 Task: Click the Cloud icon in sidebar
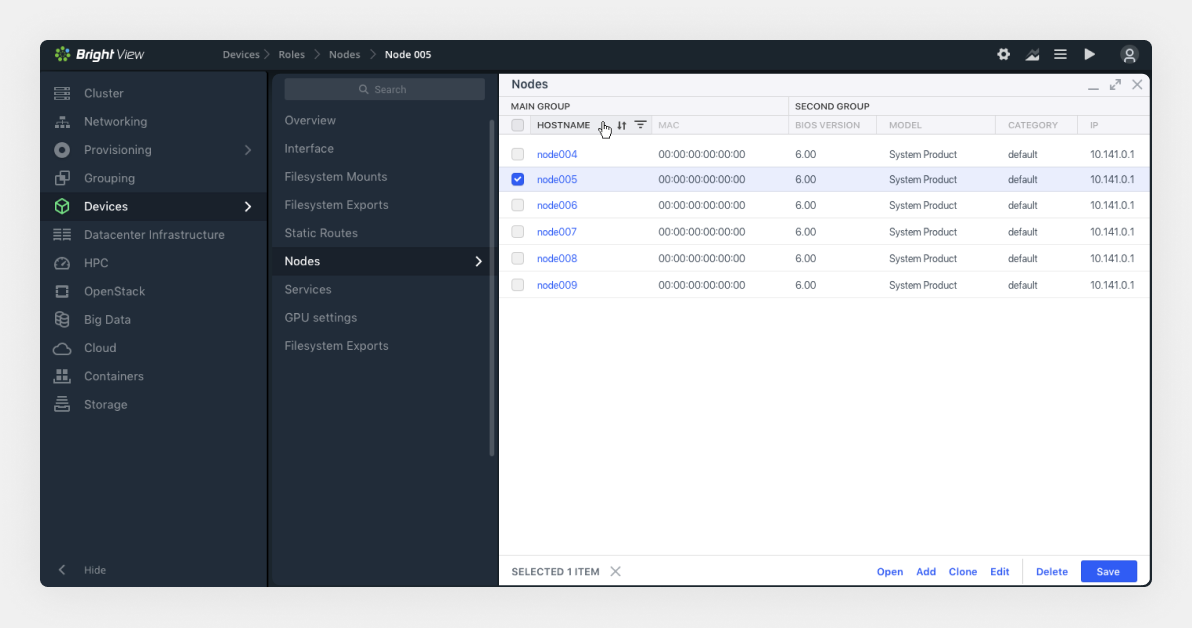[62, 348]
